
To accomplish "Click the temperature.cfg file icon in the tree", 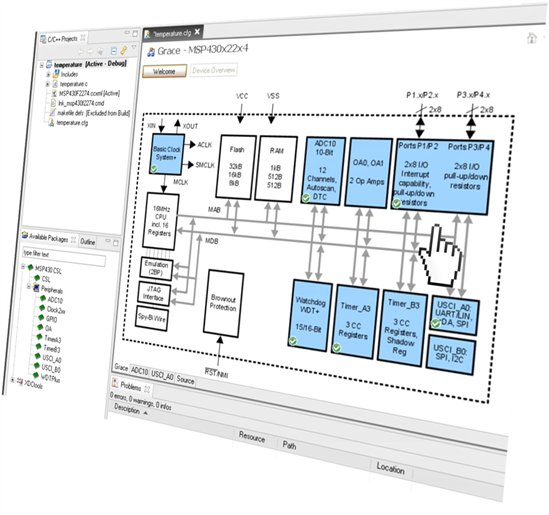I will point(51,123).
